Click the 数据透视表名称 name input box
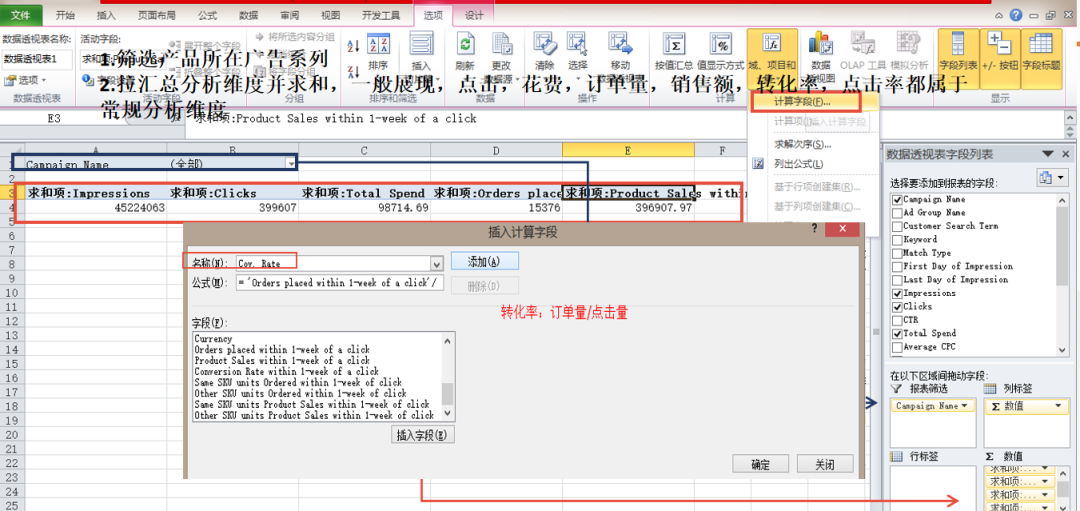This screenshot has height=511, width=1080. [x=37, y=59]
